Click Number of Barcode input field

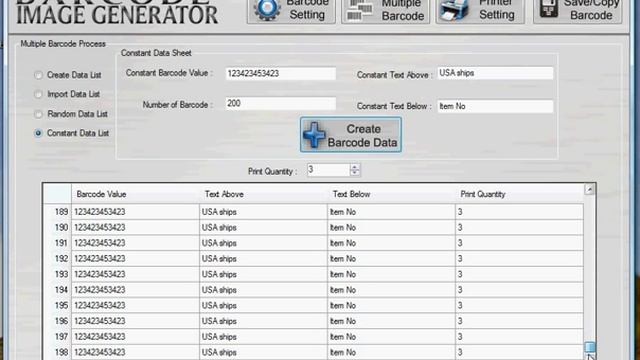[281, 104]
